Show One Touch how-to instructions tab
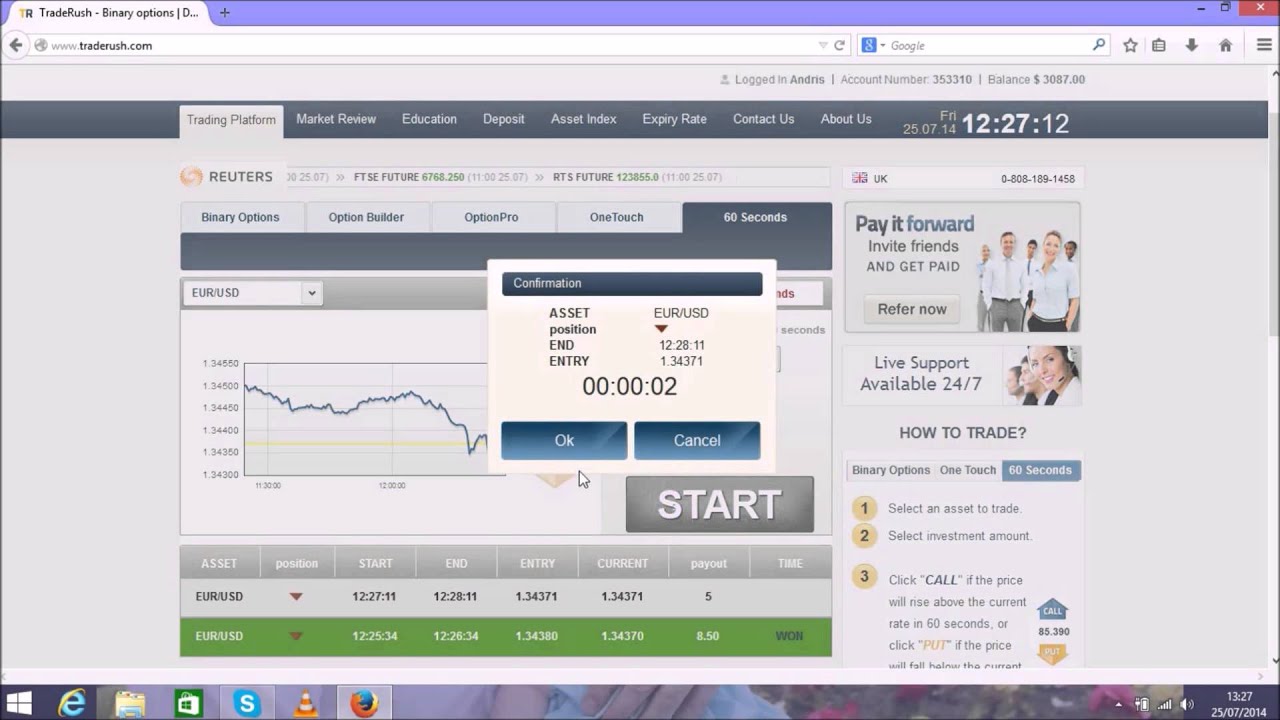The image size is (1280, 720). click(x=968, y=470)
